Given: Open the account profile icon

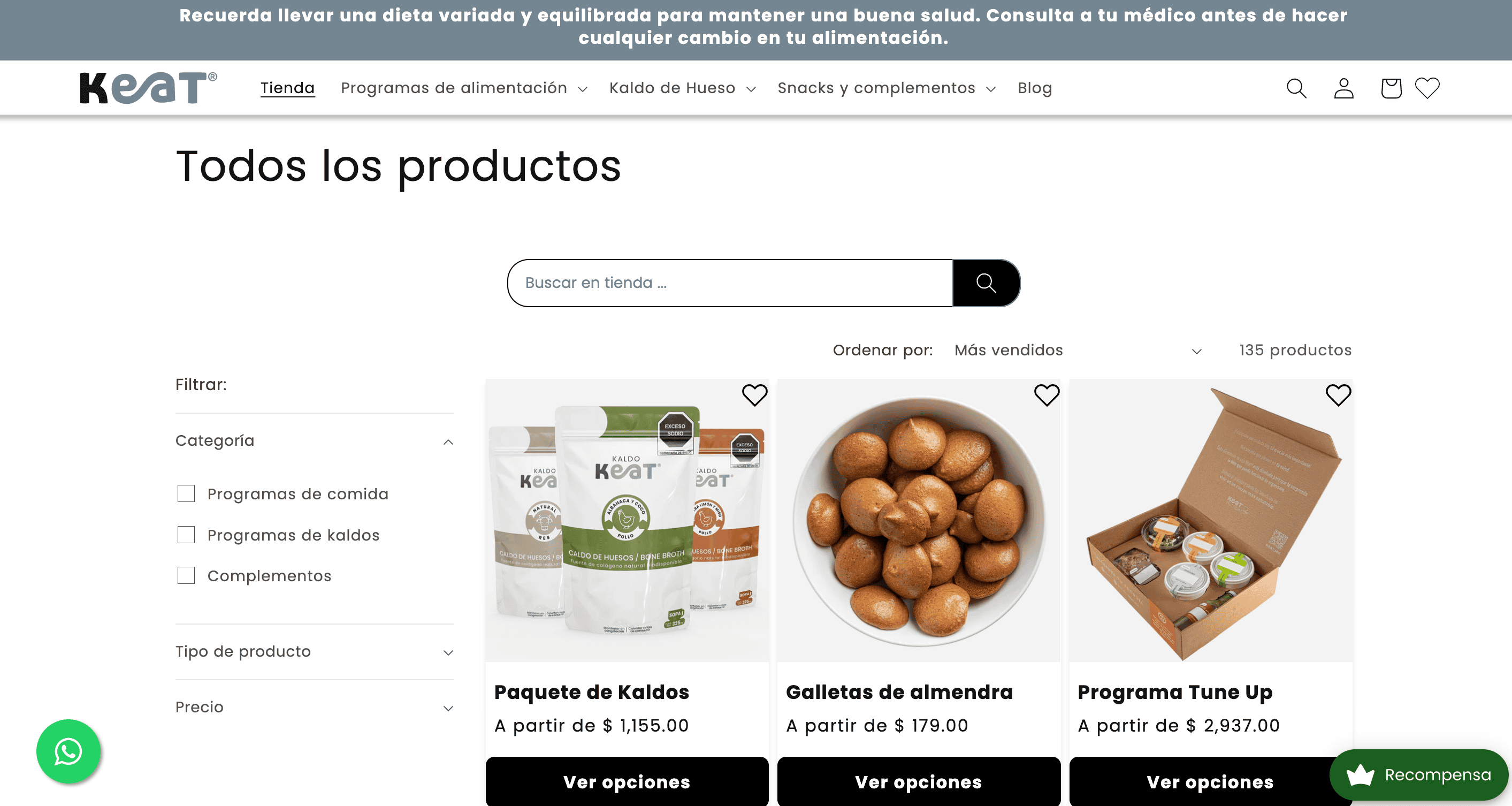Looking at the screenshot, I should click(x=1343, y=88).
